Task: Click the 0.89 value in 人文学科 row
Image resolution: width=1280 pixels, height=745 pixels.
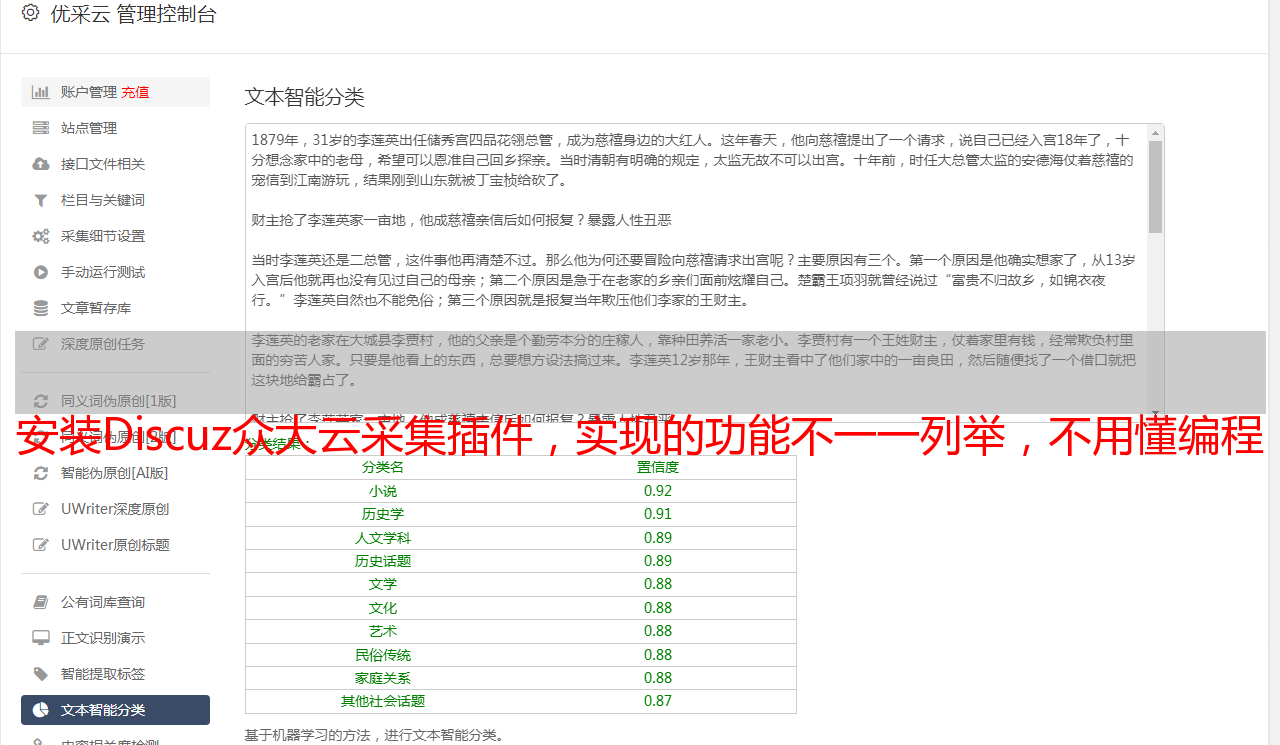Action: pyautogui.click(x=658, y=538)
